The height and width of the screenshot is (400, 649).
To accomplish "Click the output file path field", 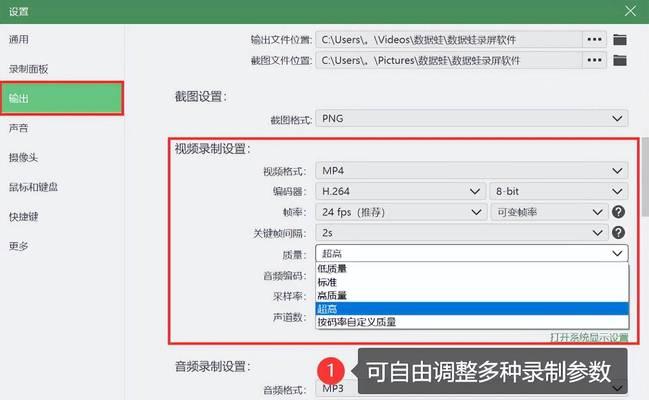I will 449,40.
